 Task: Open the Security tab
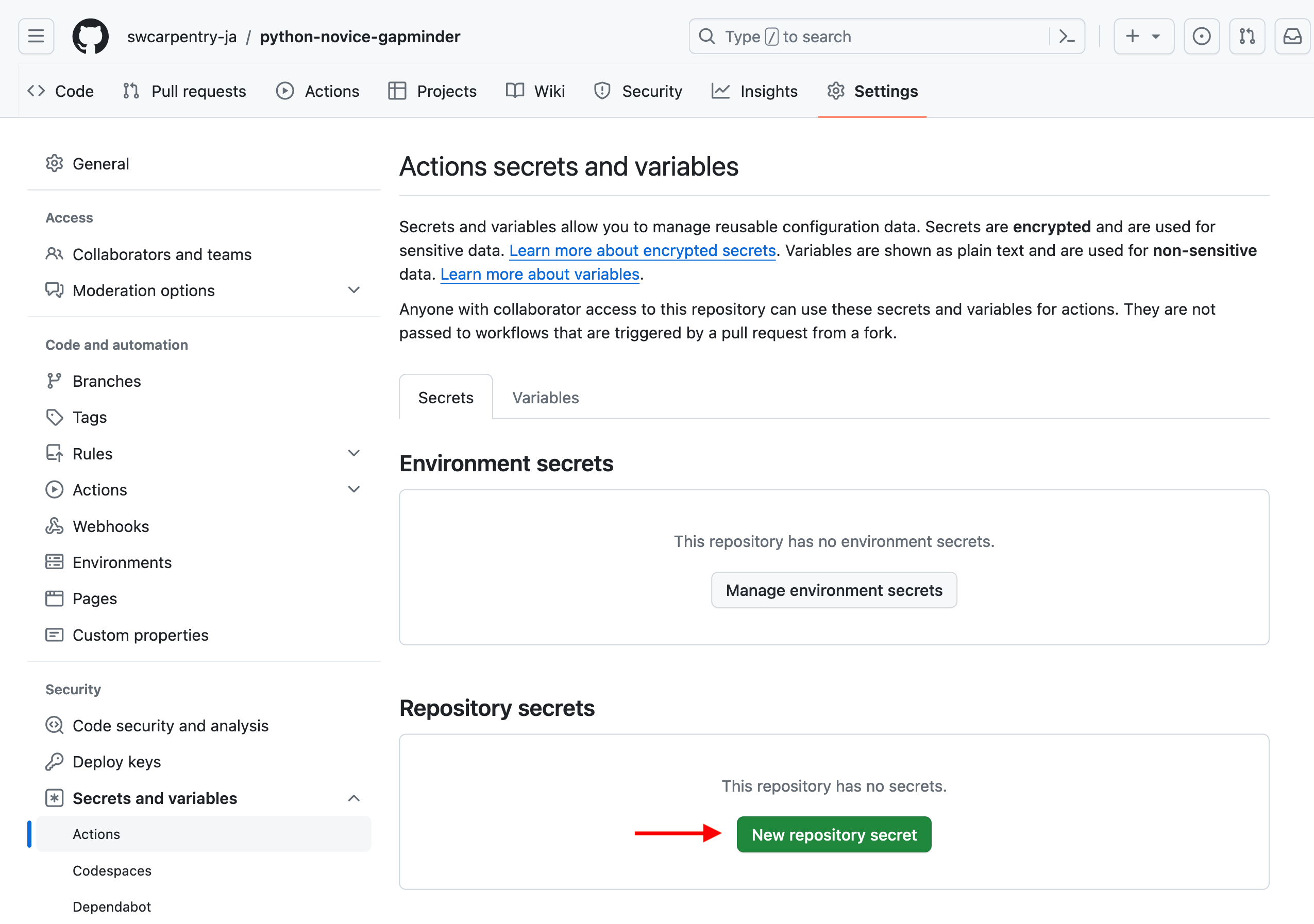(638, 91)
